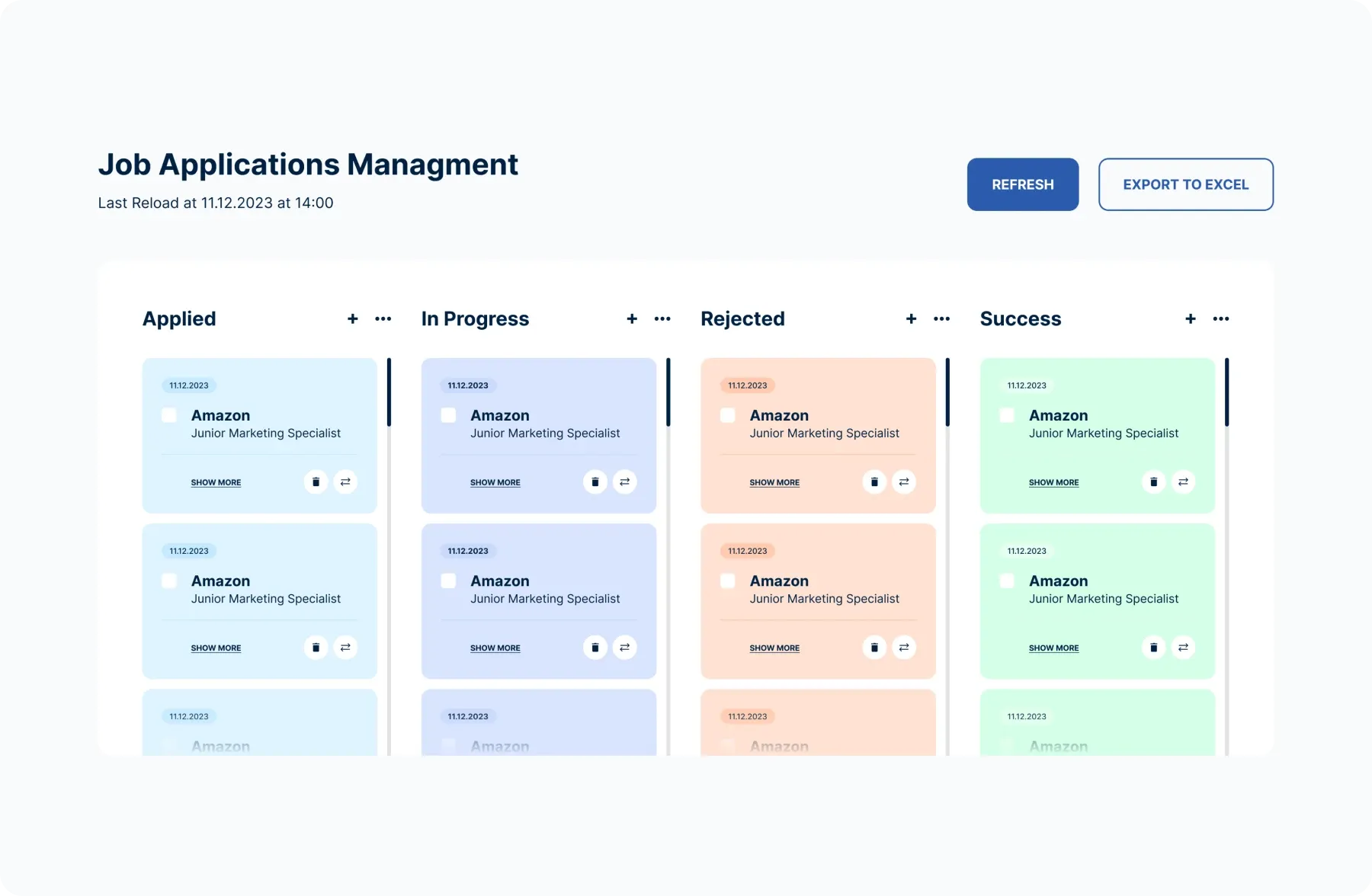Open the Success column three-dot menu
1372x896 pixels.
click(x=1221, y=319)
